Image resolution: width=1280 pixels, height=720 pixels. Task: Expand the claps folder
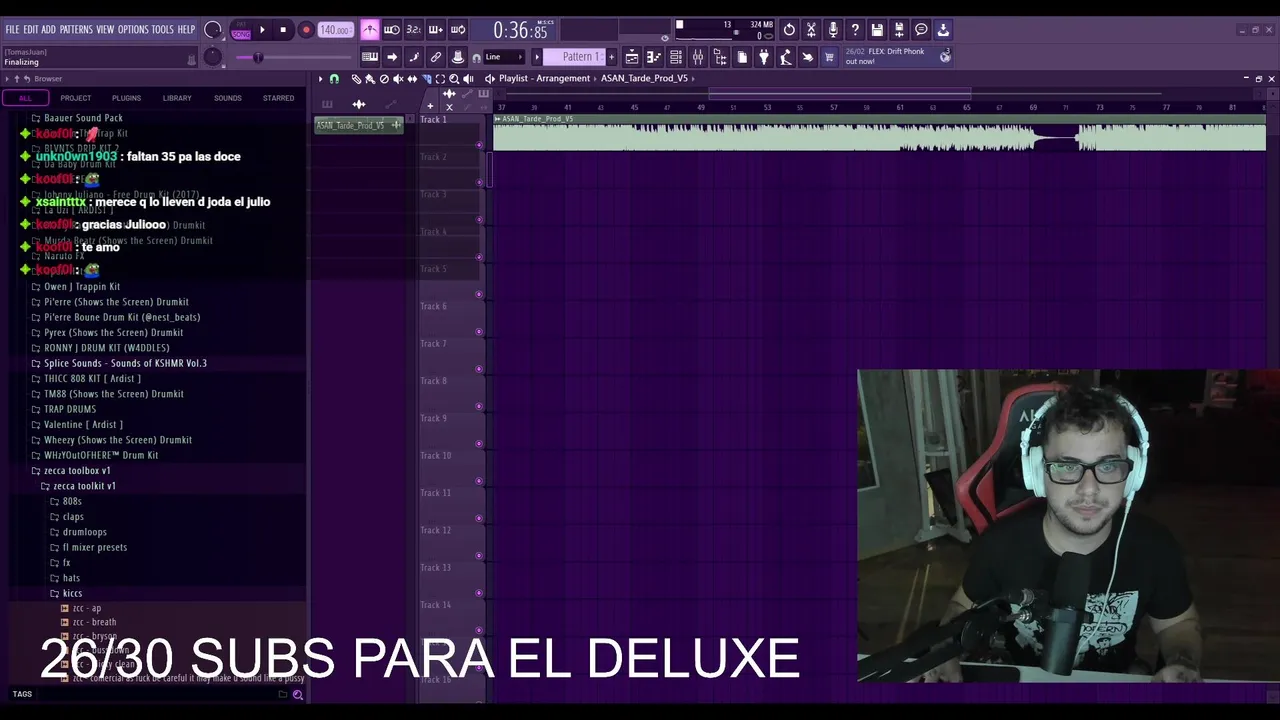point(73,517)
